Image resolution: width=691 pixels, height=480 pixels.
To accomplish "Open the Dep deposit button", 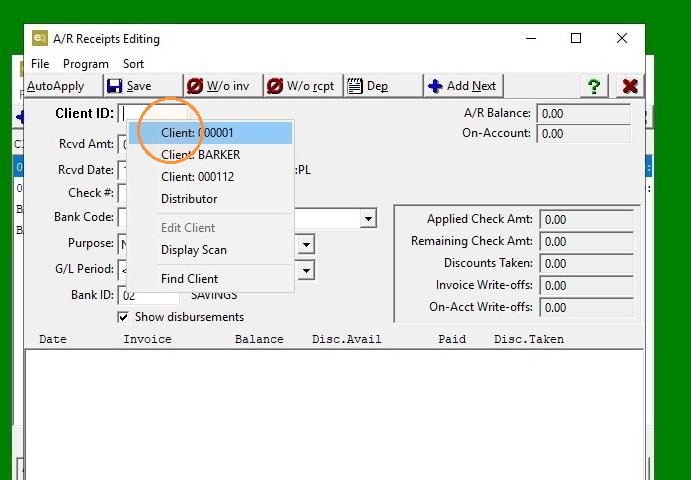I will coord(383,86).
